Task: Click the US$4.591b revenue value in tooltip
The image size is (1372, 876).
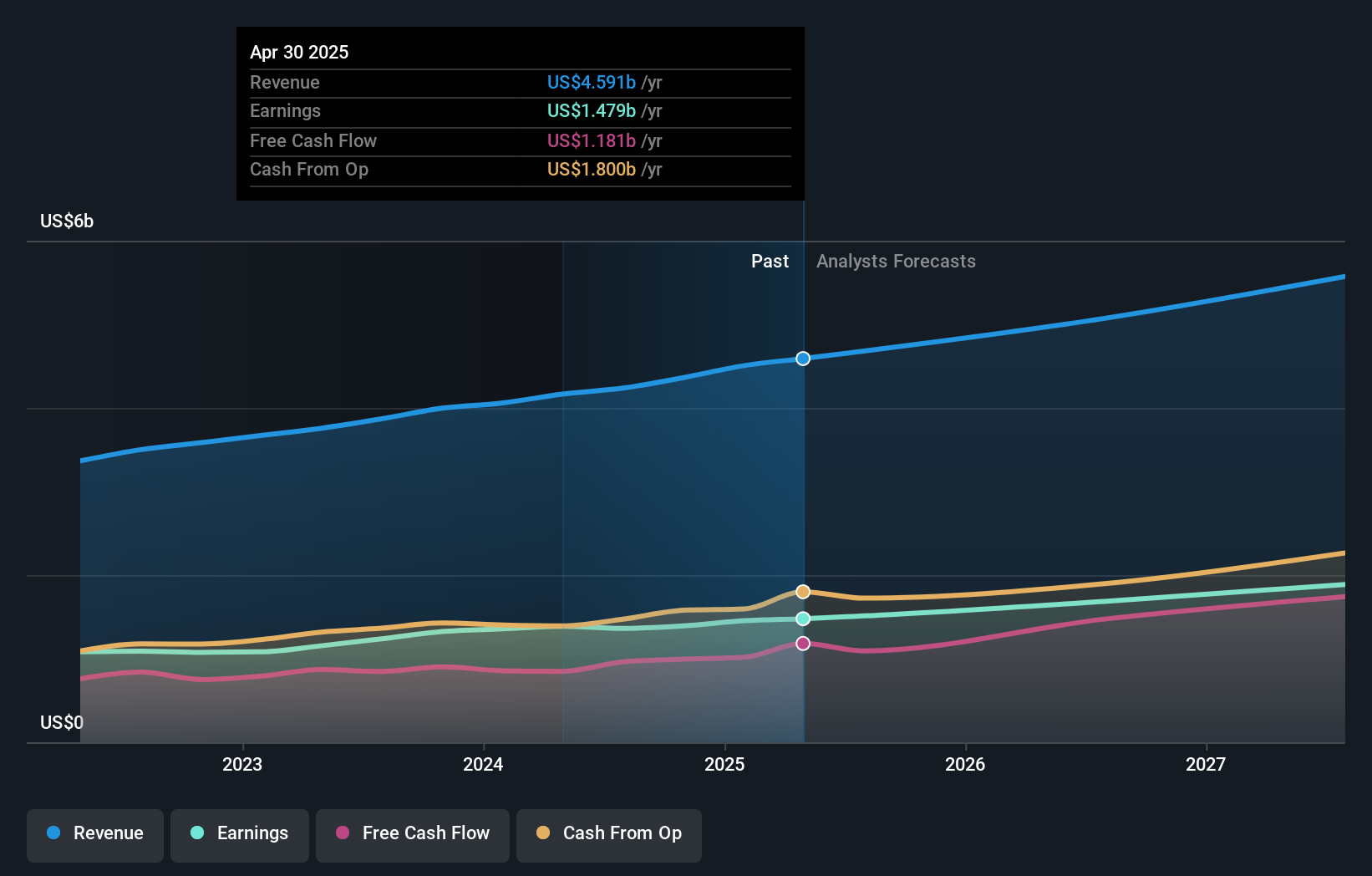Action: point(592,82)
